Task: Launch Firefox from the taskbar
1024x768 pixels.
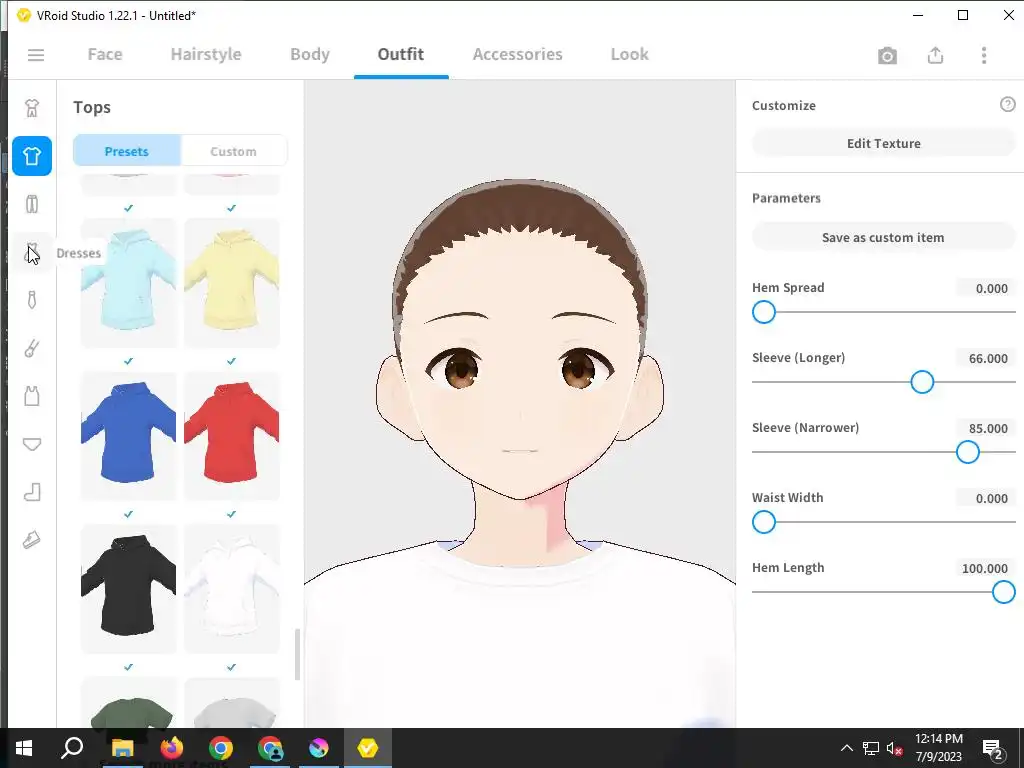Action: pyautogui.click(x=171, y=748)
